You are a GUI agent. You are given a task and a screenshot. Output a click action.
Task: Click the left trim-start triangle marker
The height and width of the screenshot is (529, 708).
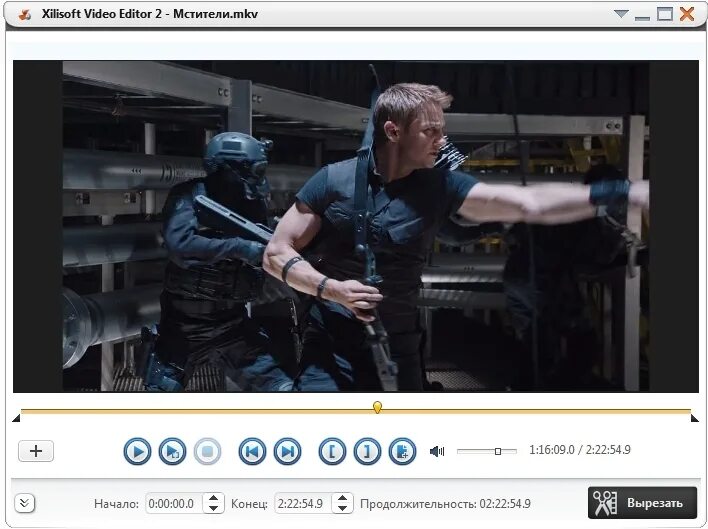click(x=16, y=418)
